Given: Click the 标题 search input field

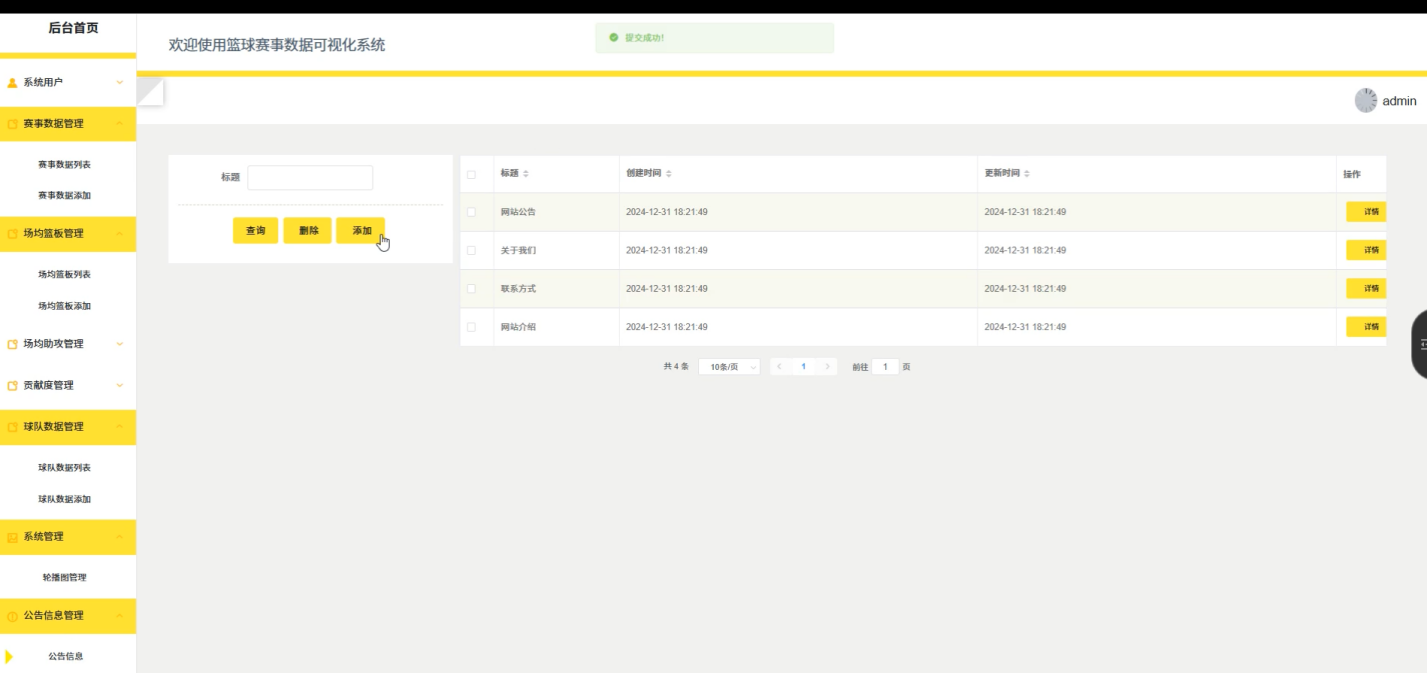Looking at the screenshot, I should click(x=310, y=178).
